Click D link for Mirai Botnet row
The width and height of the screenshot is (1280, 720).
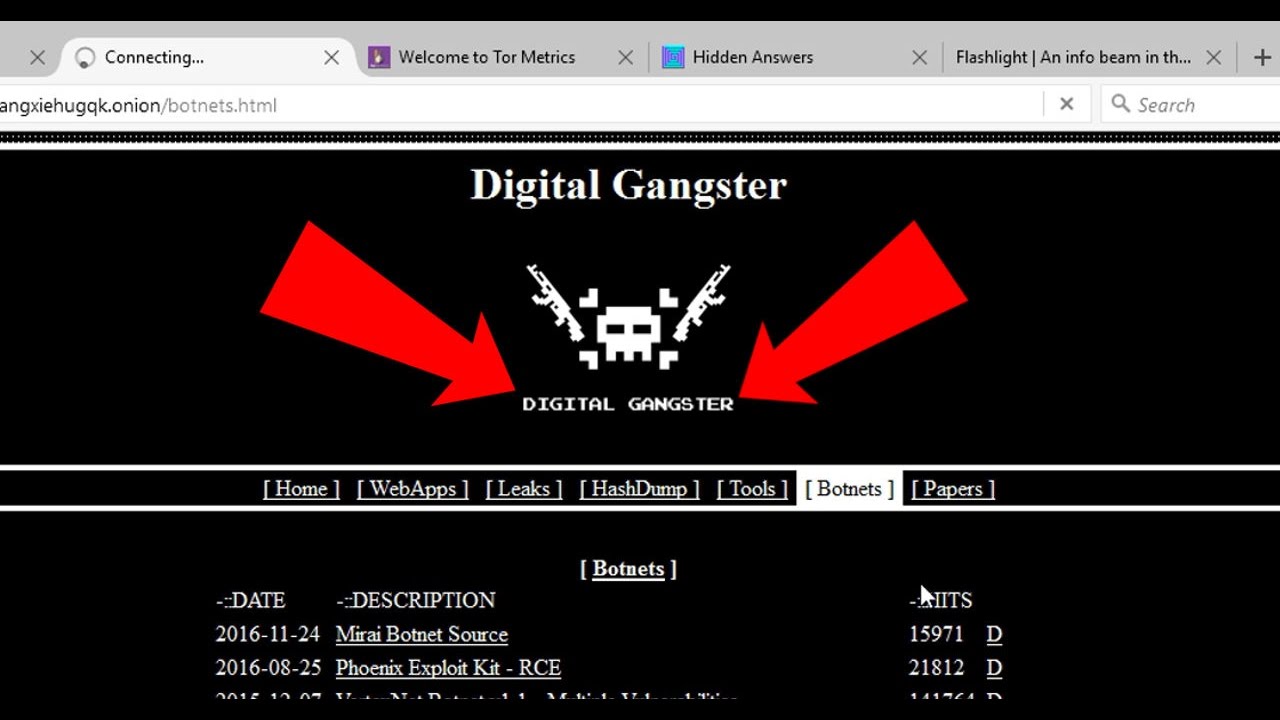tap(994, 635)
